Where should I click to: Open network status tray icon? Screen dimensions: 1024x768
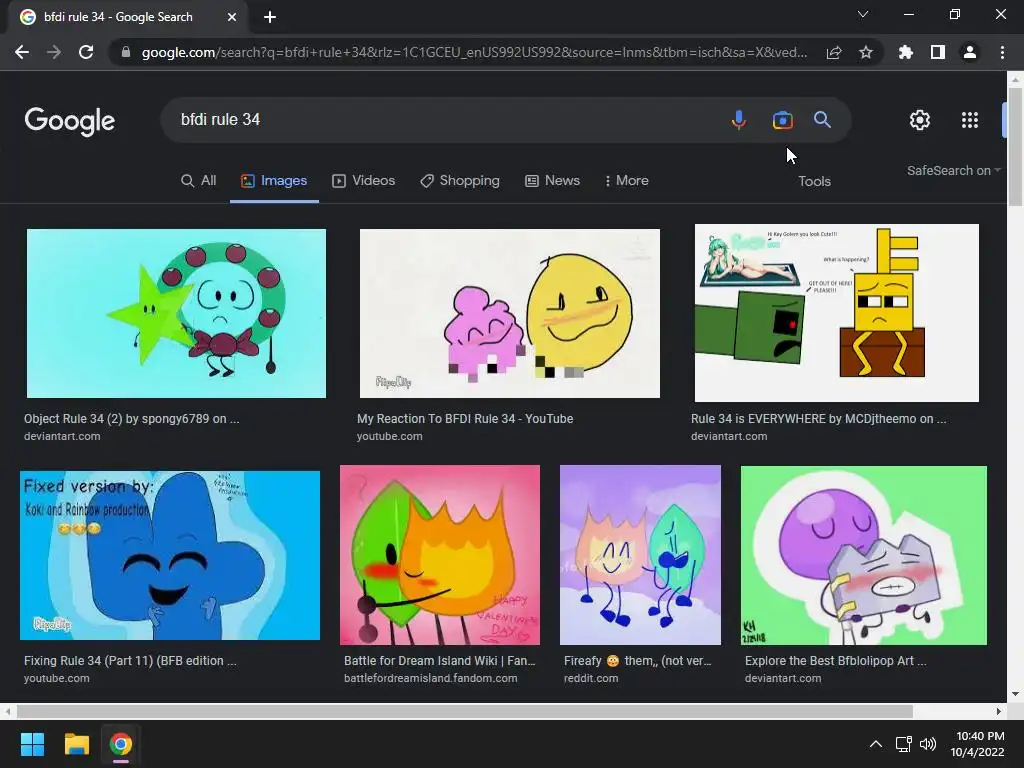pos(903,744)
